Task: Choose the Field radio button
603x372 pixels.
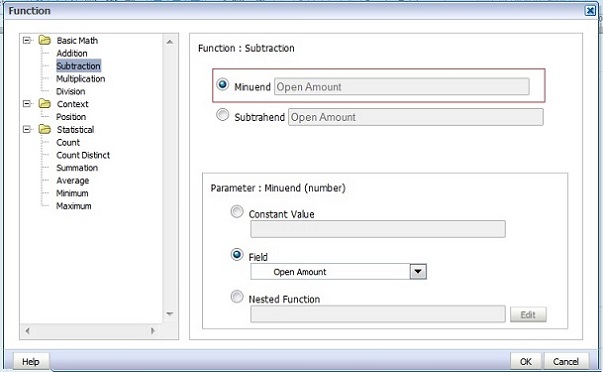Action: click(237, 255)
